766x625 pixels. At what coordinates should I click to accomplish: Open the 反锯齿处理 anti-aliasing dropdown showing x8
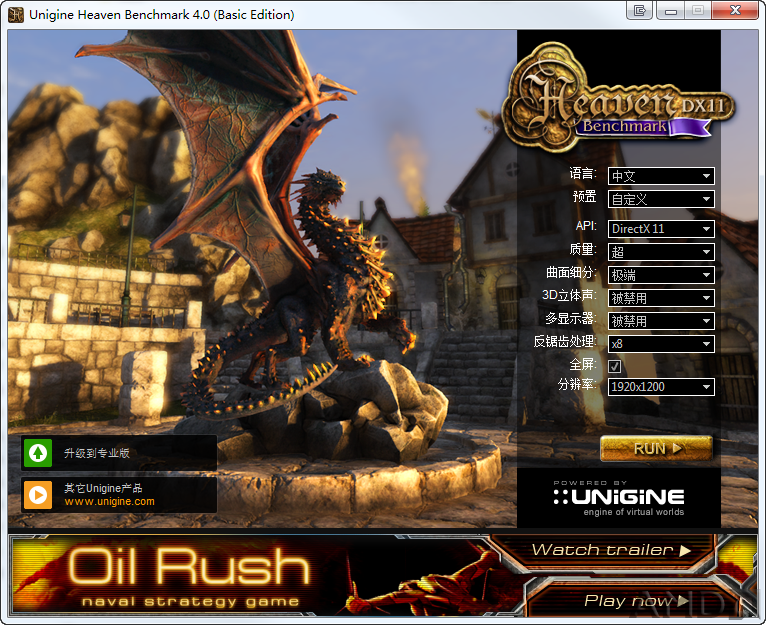[x=661, y=344]
